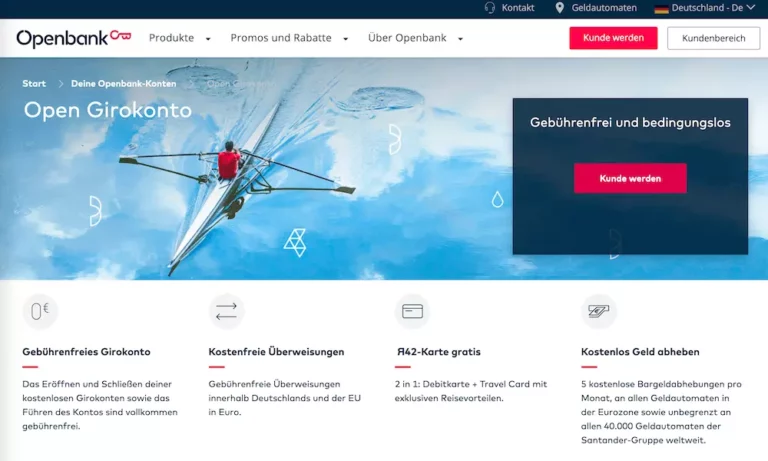The image size is (768, 461).
Task: Click the cash withdrawal icon
Action: click(599, 311)
